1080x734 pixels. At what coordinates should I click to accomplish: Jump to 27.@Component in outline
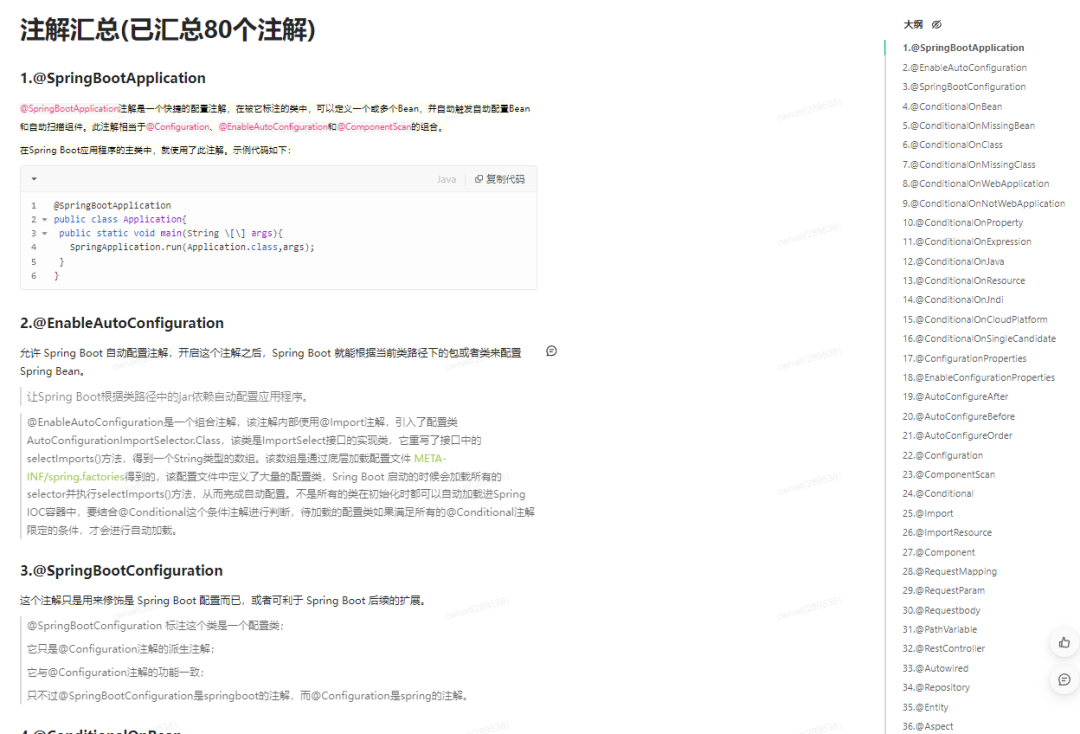tap(939, 552)
